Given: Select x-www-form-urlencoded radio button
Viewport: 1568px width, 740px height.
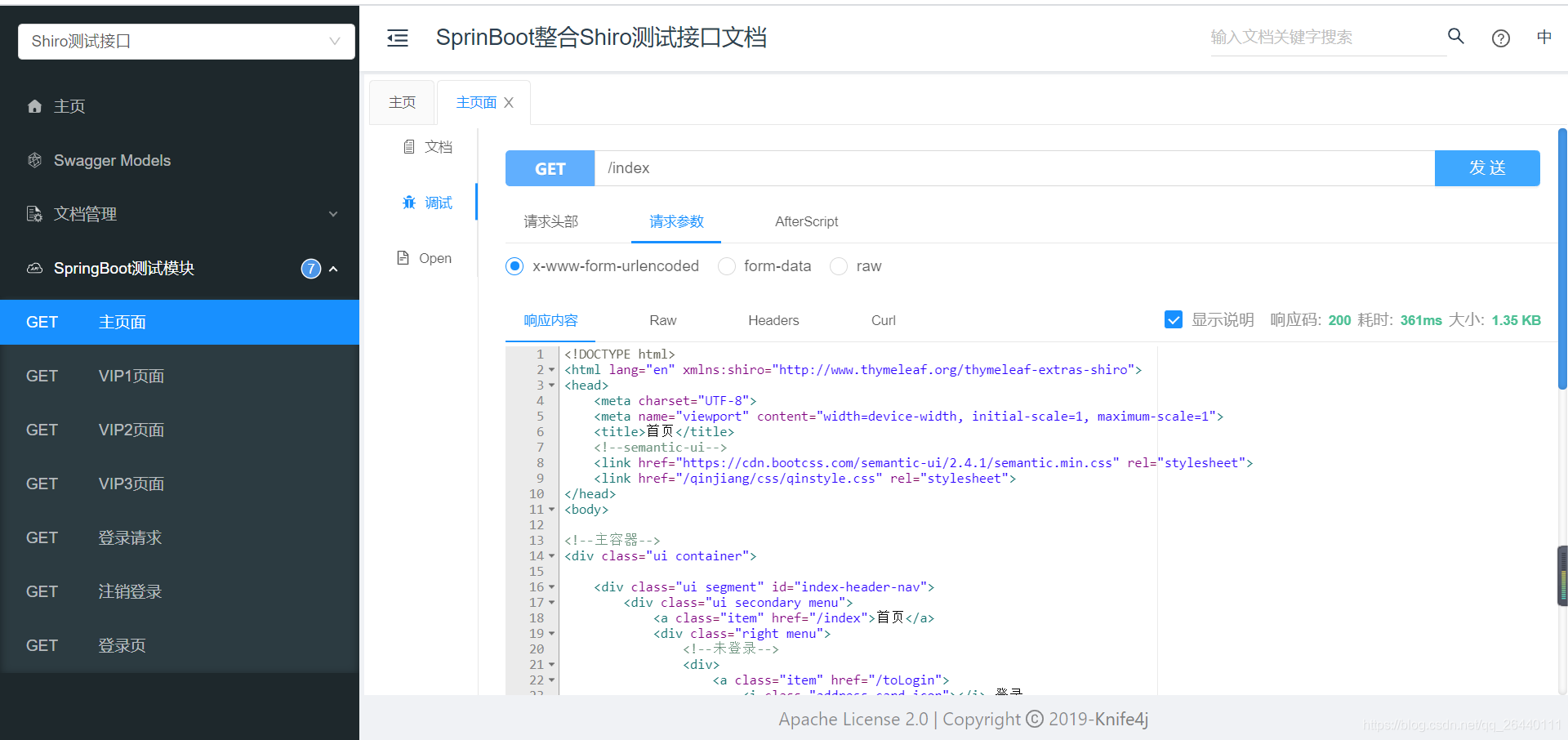Looking at the screenshot, I should point(514,266).
